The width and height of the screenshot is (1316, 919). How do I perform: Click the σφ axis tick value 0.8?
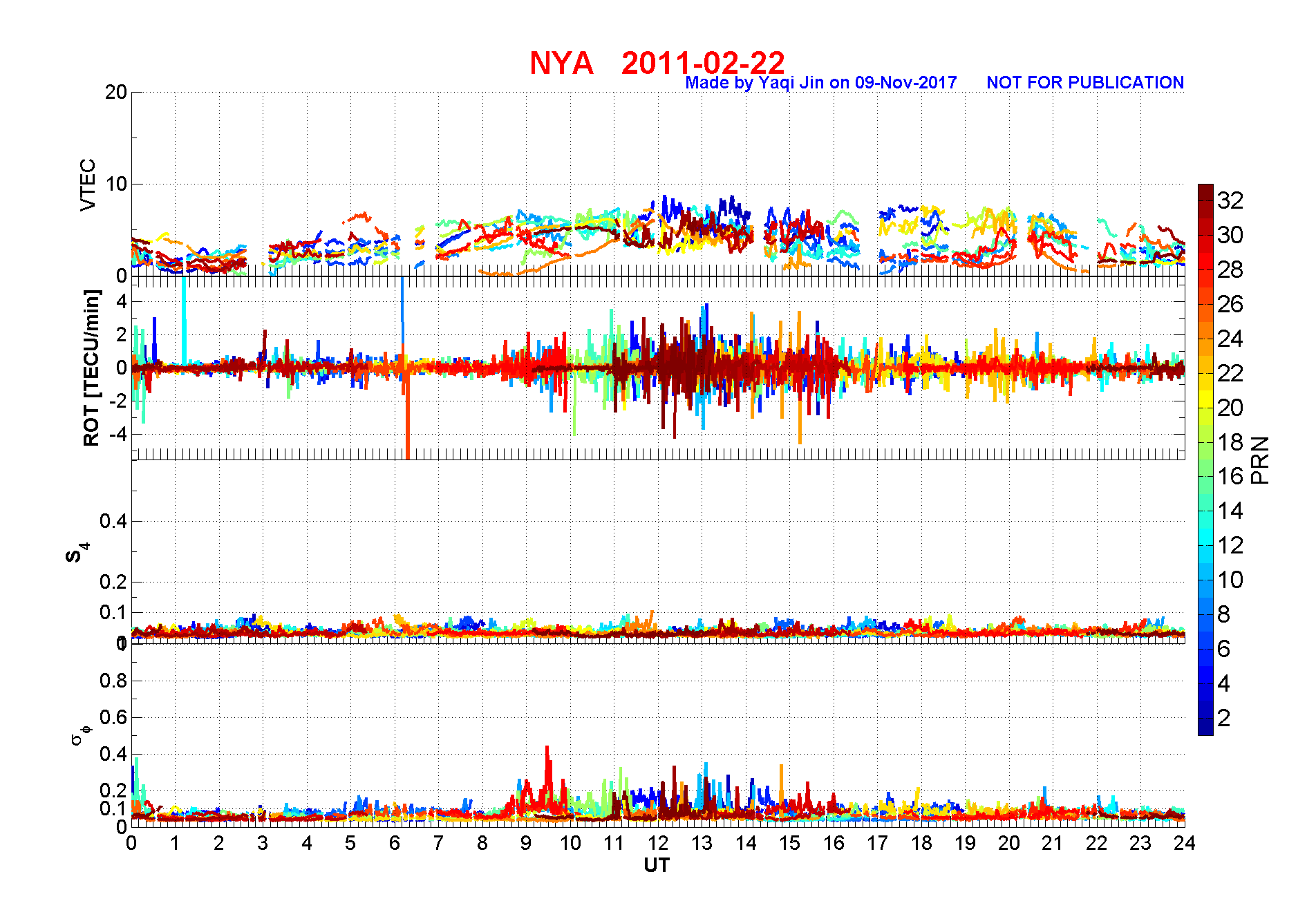click(113, 681)
